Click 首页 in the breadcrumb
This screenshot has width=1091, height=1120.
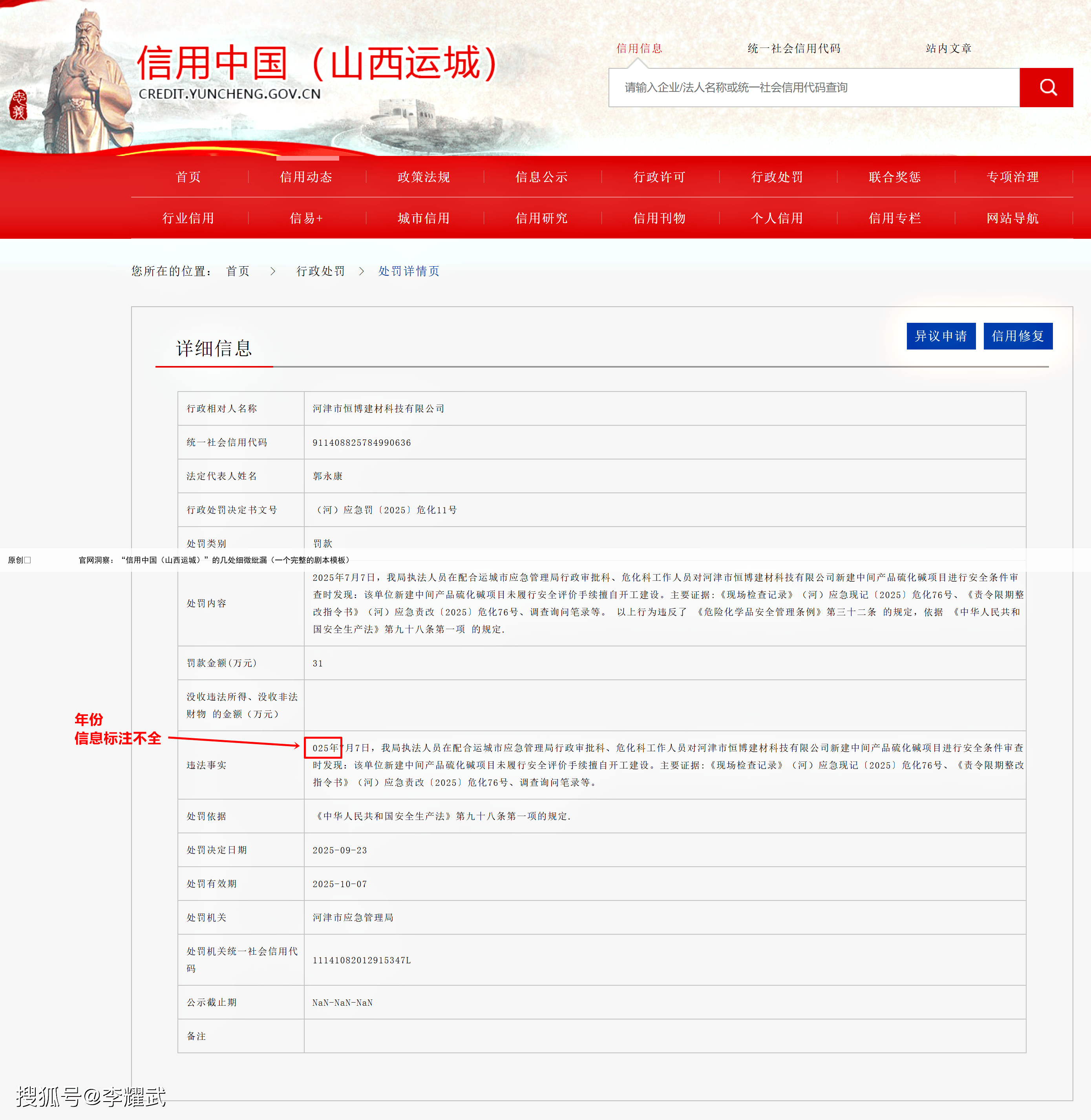[x=238, y=271]
